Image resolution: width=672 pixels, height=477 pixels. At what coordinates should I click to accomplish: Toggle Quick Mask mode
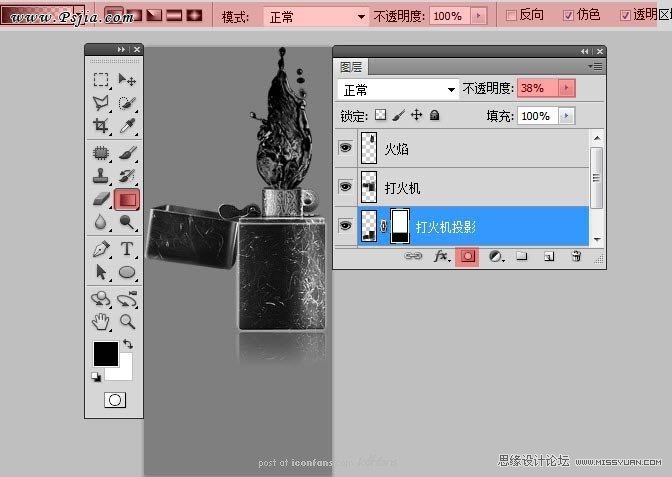(x=115, y=400)
